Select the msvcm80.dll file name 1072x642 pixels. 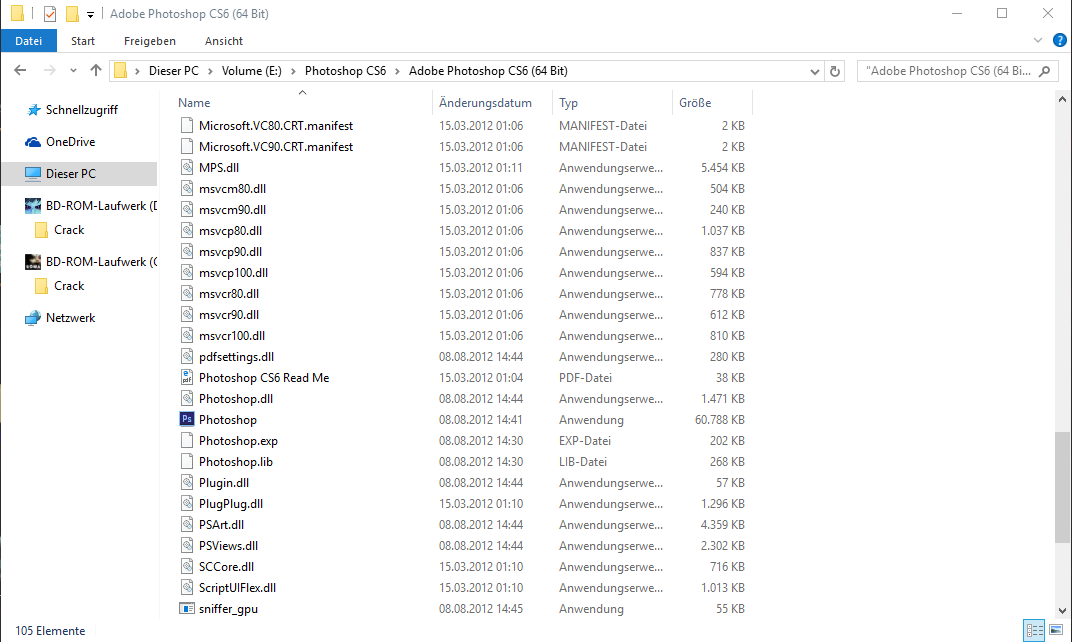pyautogui.click(x=232, y=189)
